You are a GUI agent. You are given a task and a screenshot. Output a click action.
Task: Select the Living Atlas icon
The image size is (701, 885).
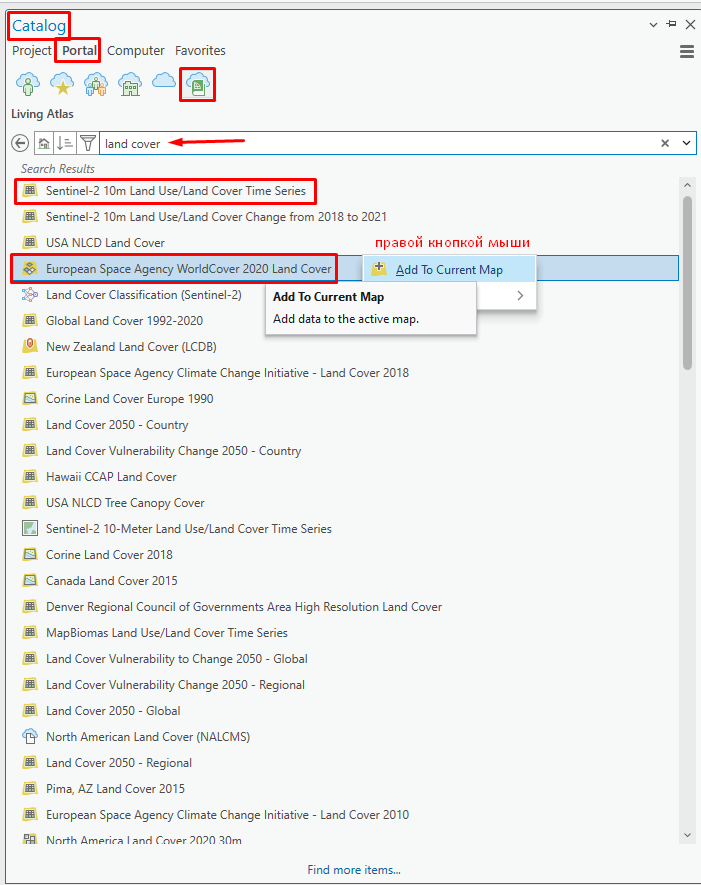[x=198, y=86]
